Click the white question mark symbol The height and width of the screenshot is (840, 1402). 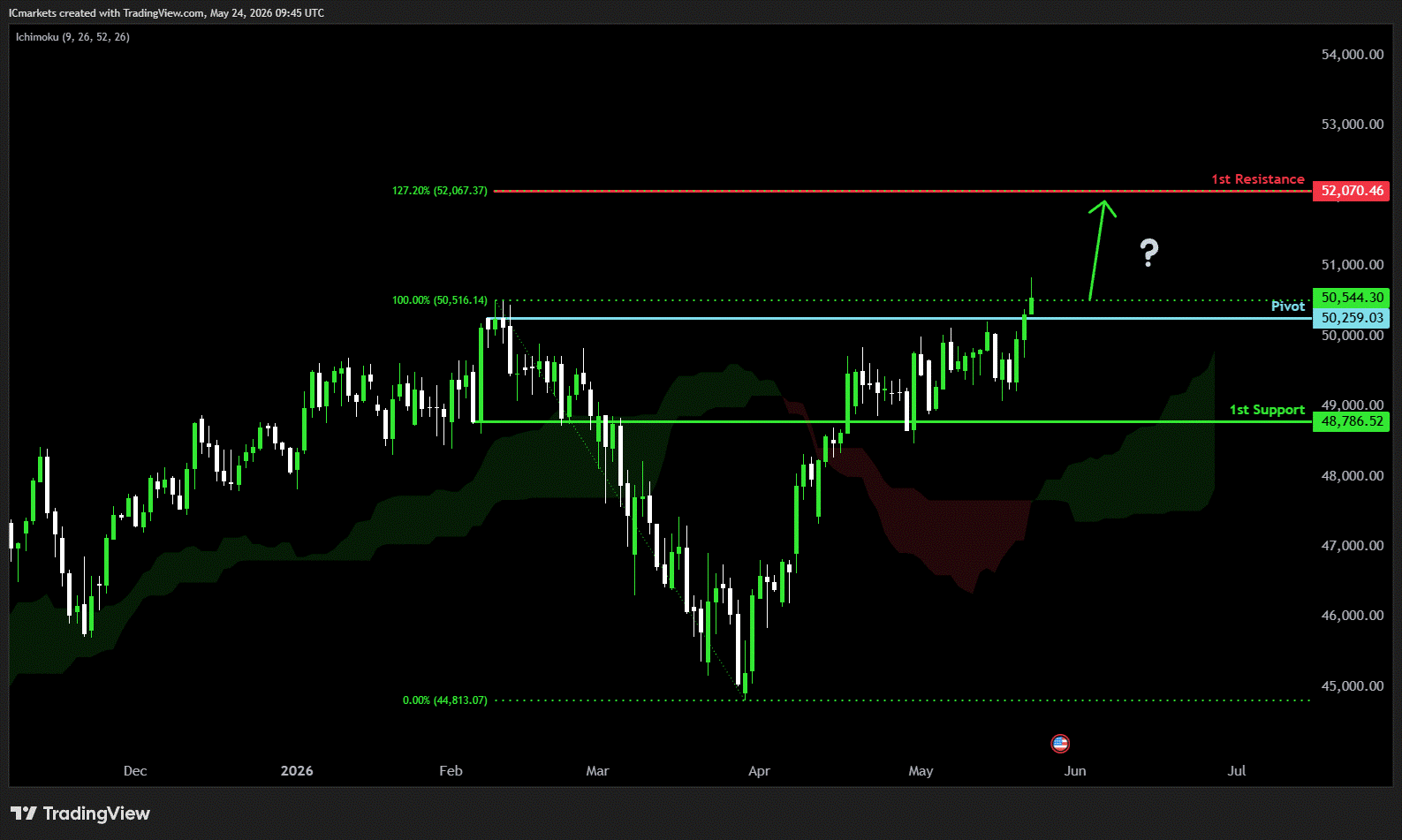[x=1148, y=254]
